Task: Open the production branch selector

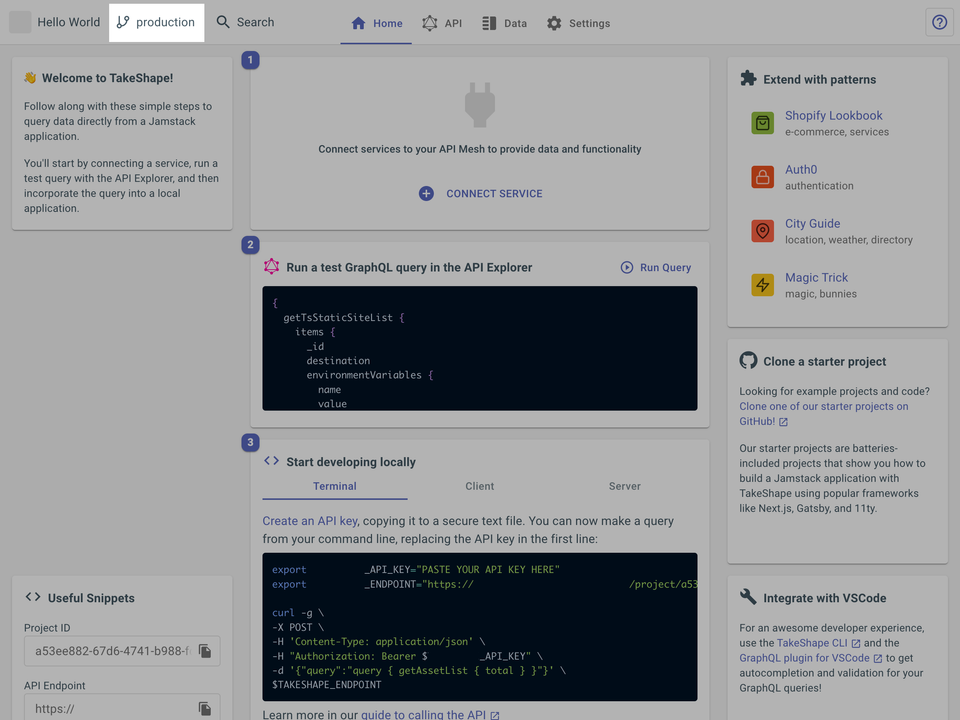Action: (x=156, y=22)
